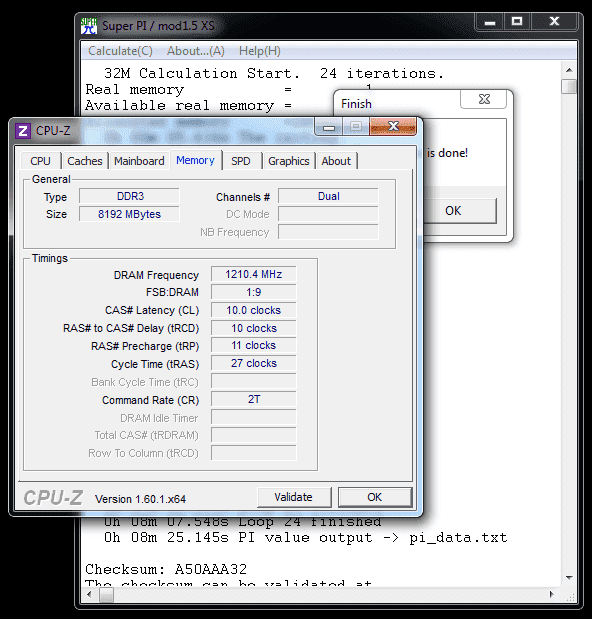Switch to the CPU tab in CPU-Z
The image size is (592, 619).
click(x=40, y=161)
